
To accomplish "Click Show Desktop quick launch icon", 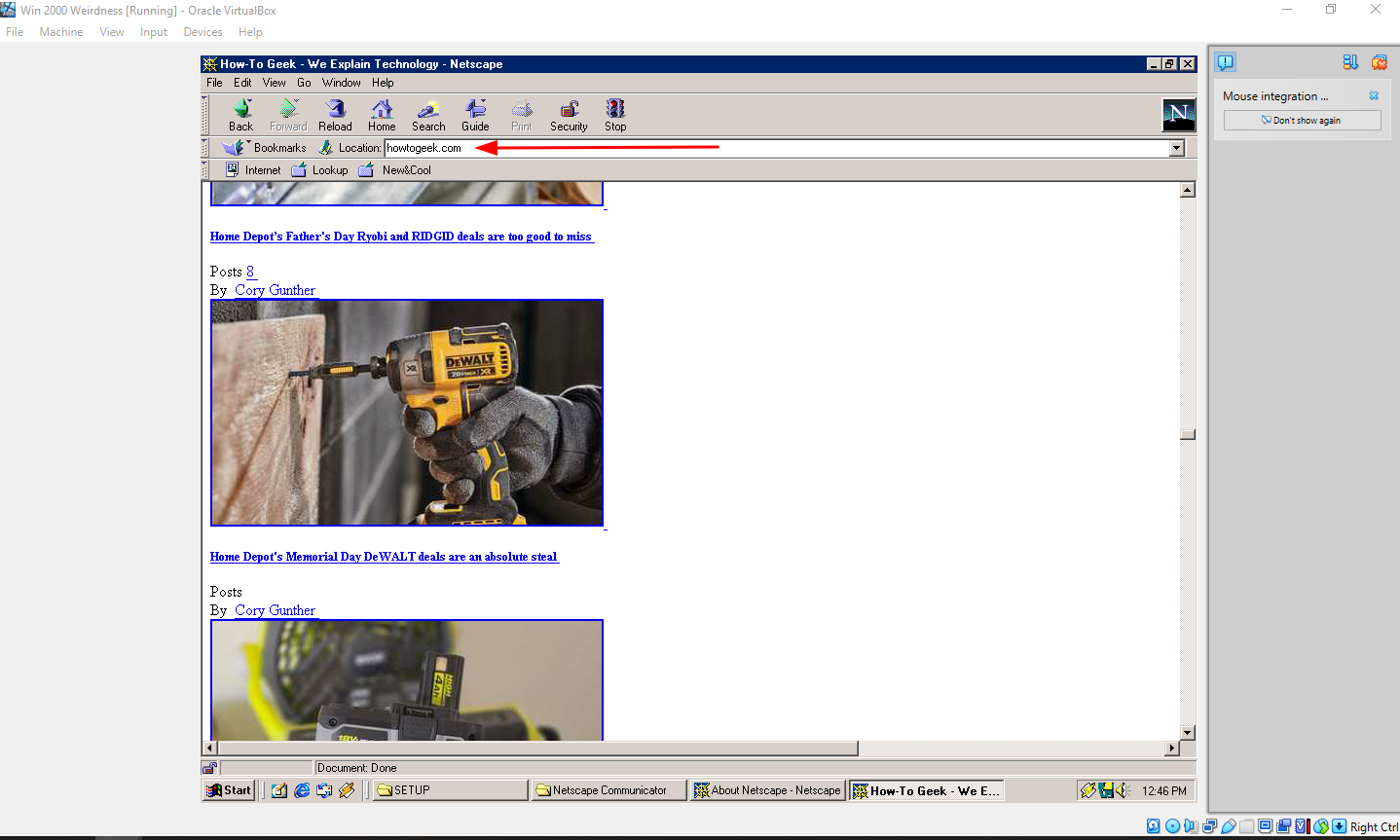I will [279, 790].
